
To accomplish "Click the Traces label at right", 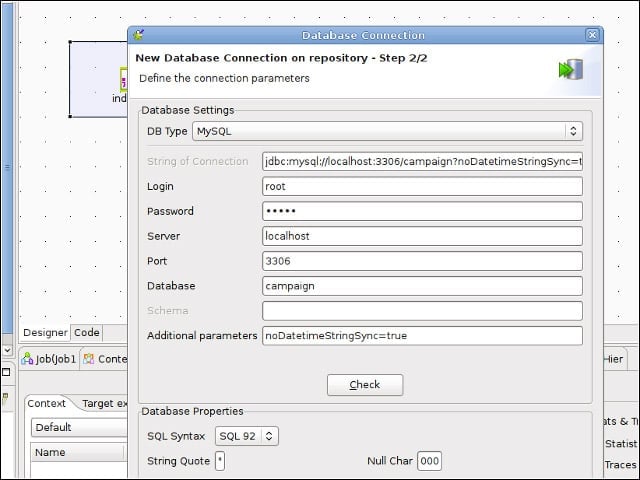I will (x=621, y=464).
